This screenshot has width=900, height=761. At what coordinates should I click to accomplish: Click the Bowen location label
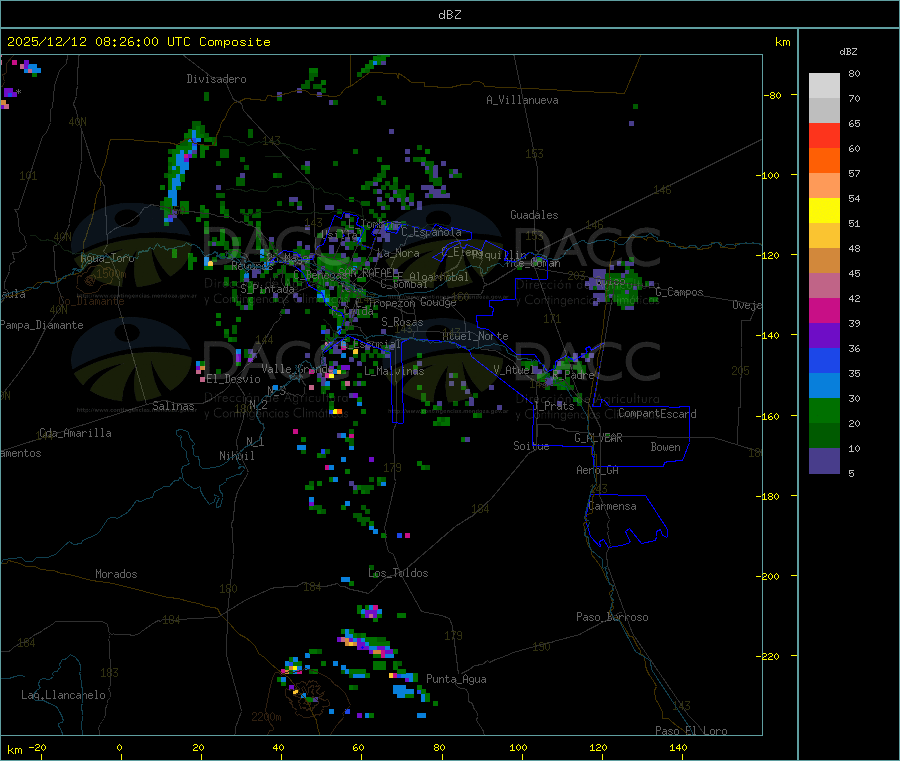click(x=666, y=447)
